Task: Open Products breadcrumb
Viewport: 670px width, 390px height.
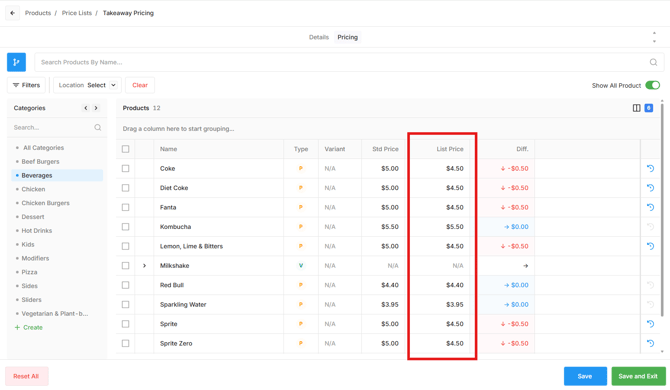Action: click(38, 13)
